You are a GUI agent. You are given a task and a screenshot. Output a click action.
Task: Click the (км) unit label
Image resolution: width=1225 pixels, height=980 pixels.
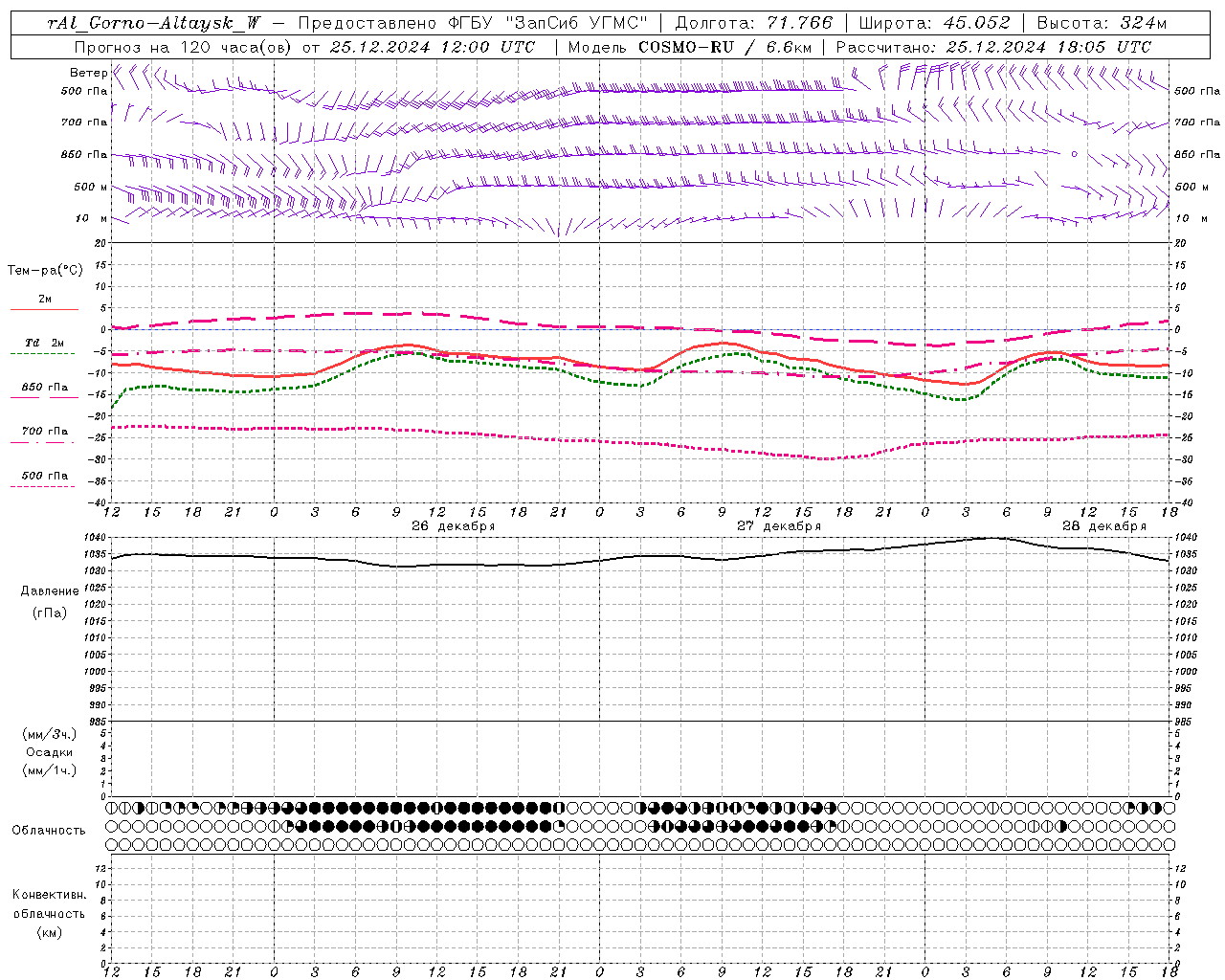point(50,932)
